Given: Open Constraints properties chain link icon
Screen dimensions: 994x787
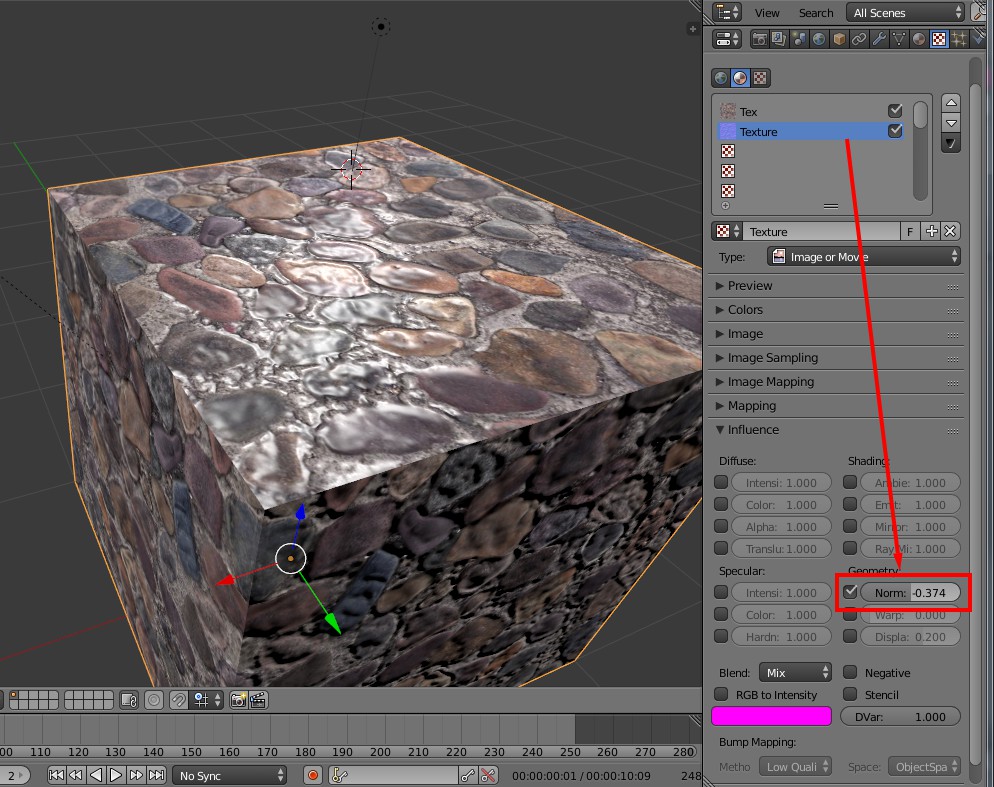Looking at the screenshot, I should click(859, 40).
